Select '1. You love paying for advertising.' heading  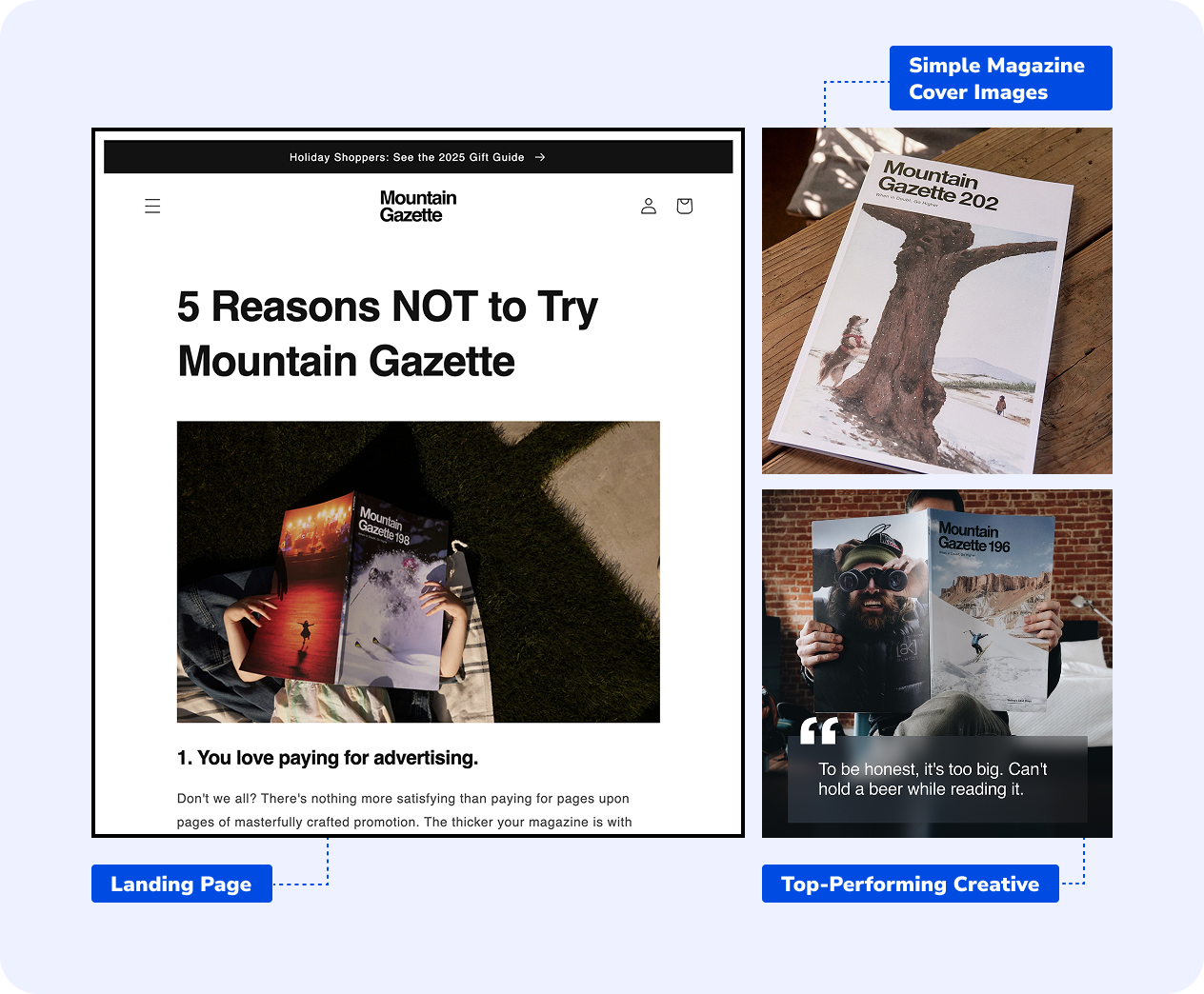(x=328, y=758)
